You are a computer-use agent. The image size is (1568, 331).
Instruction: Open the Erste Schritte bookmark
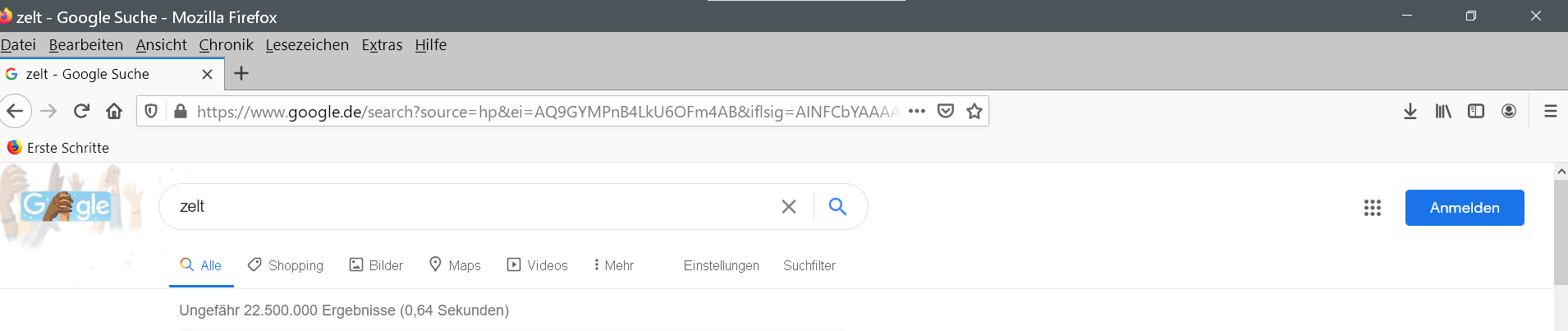coord(59,148)
